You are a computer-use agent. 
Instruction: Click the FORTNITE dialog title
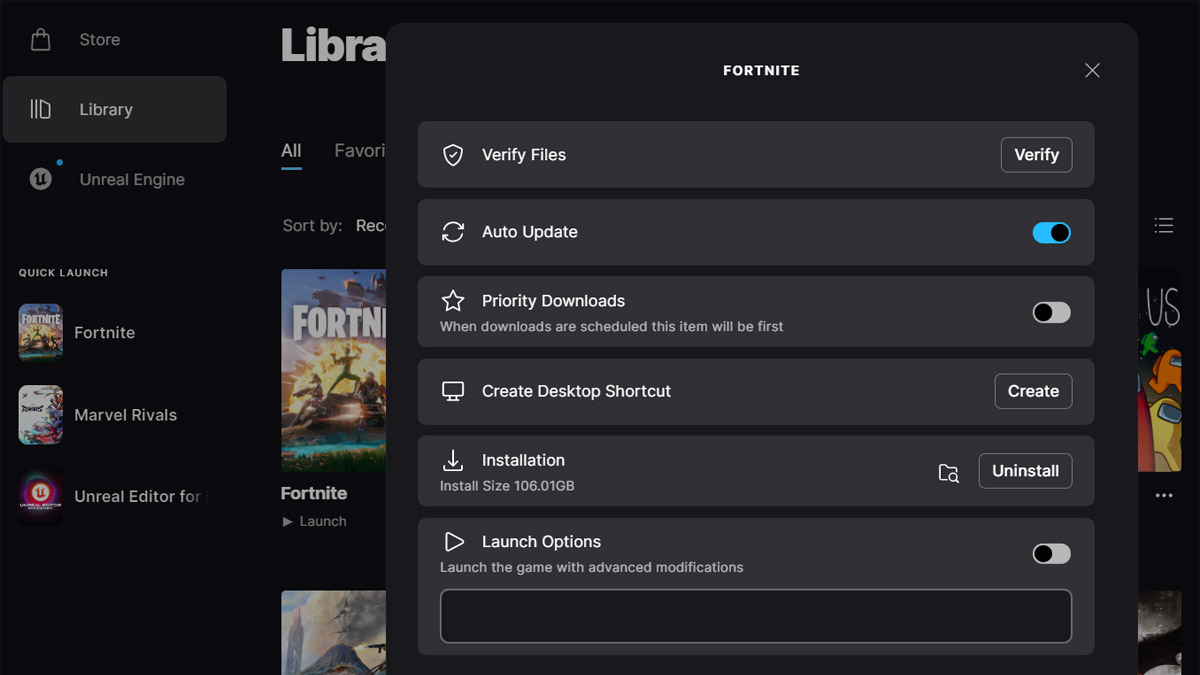pos(761,71)
